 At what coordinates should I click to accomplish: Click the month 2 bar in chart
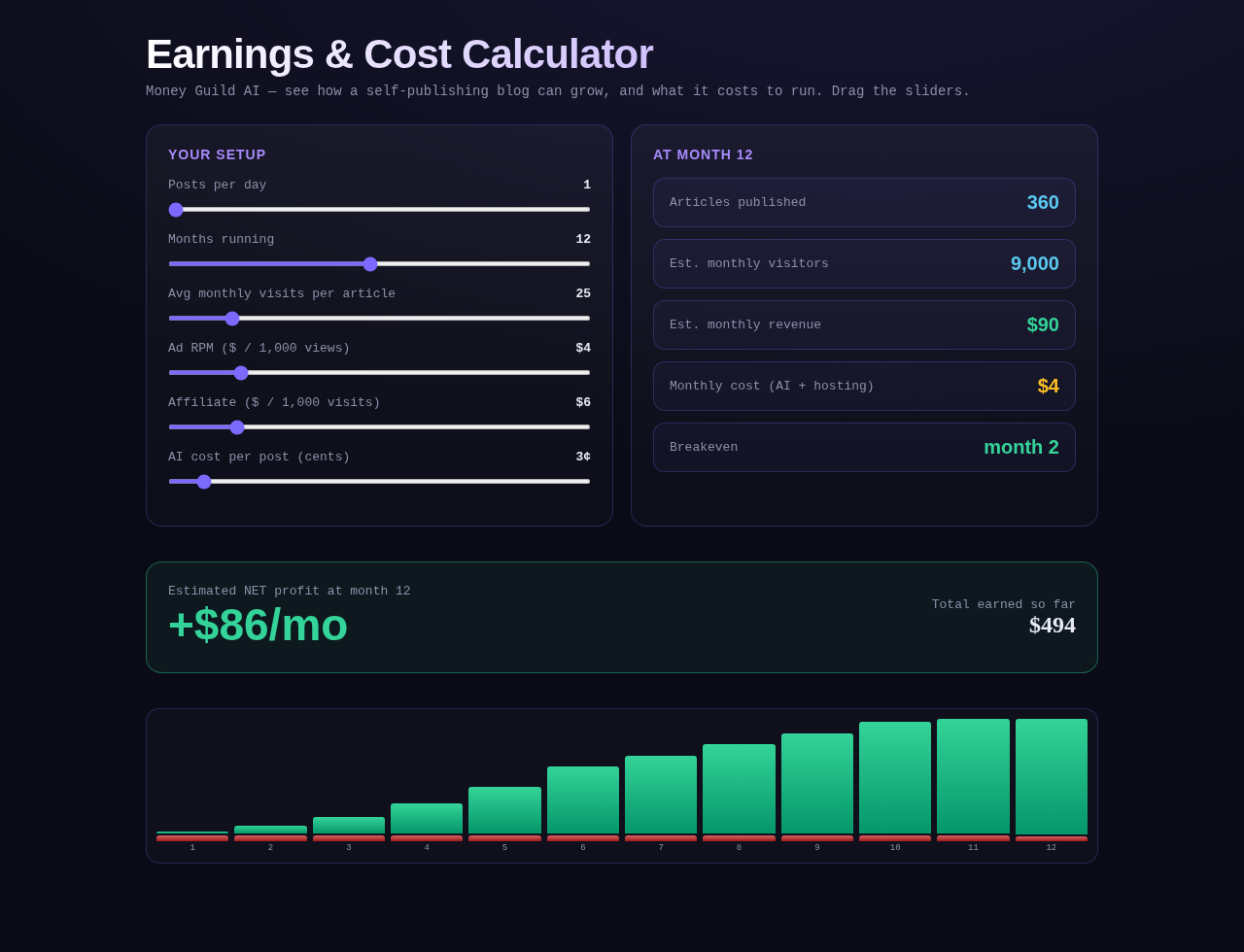coord(270,833)
